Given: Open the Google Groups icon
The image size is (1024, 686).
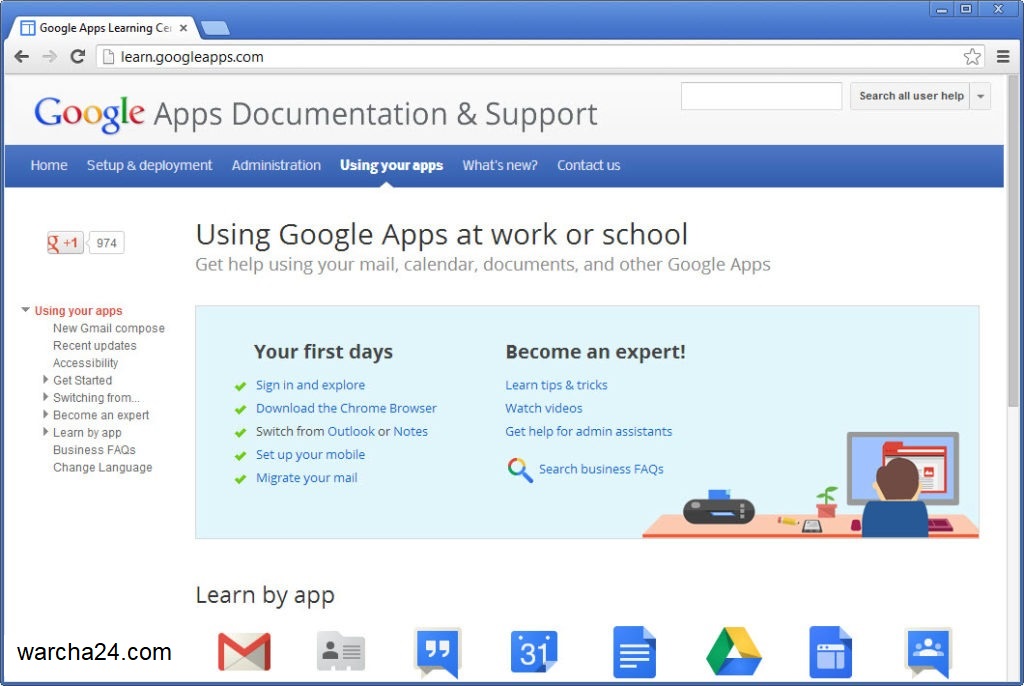Looking at the screenshot, I should point(928,652).
